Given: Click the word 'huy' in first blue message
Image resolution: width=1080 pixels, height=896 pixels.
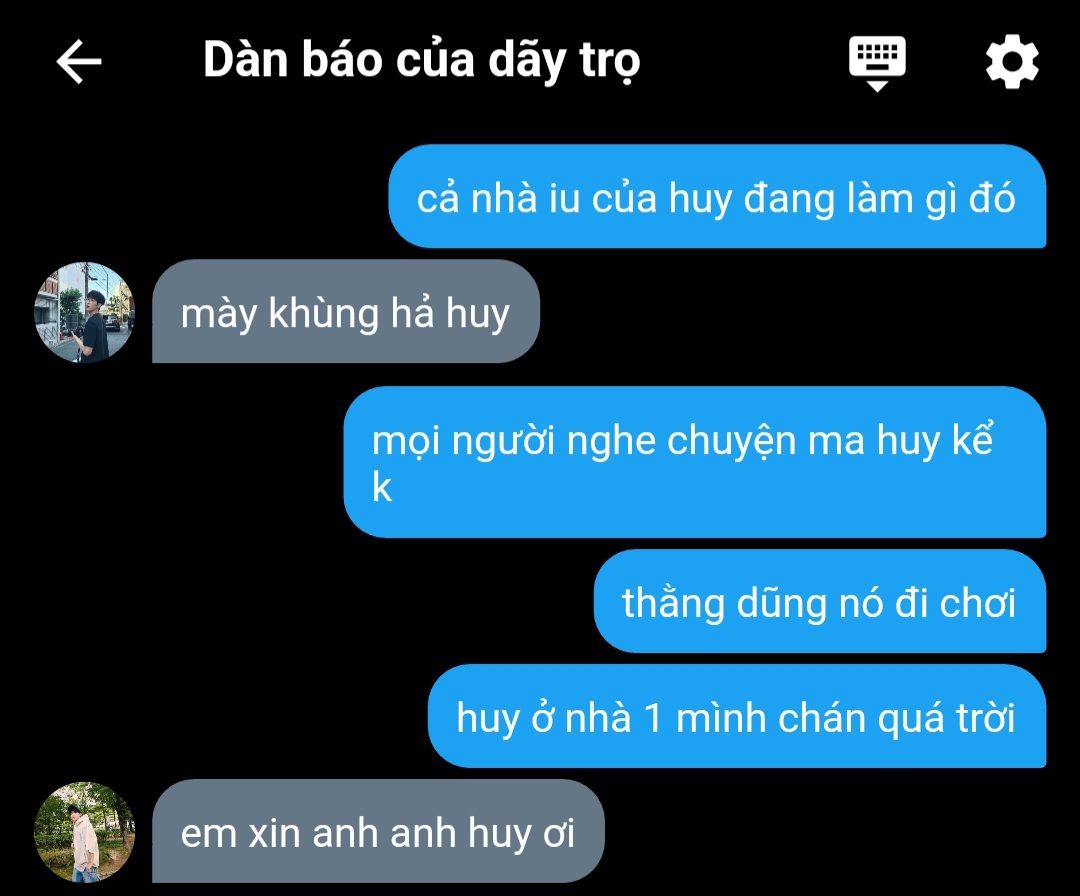Looking at the screenshot, I should click(x=700, y=200).
